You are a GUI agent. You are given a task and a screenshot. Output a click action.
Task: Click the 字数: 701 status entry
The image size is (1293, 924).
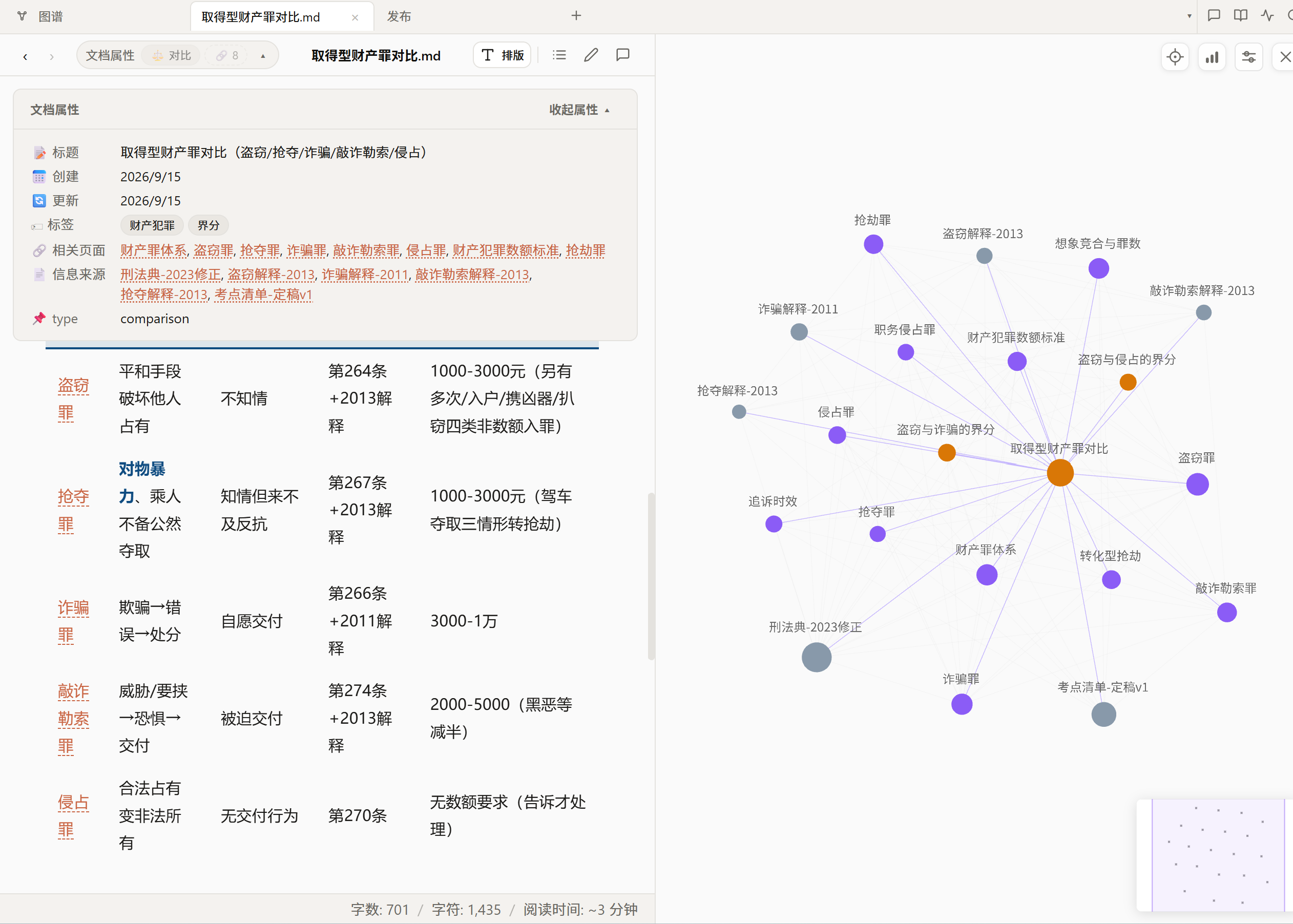point(380,909)
